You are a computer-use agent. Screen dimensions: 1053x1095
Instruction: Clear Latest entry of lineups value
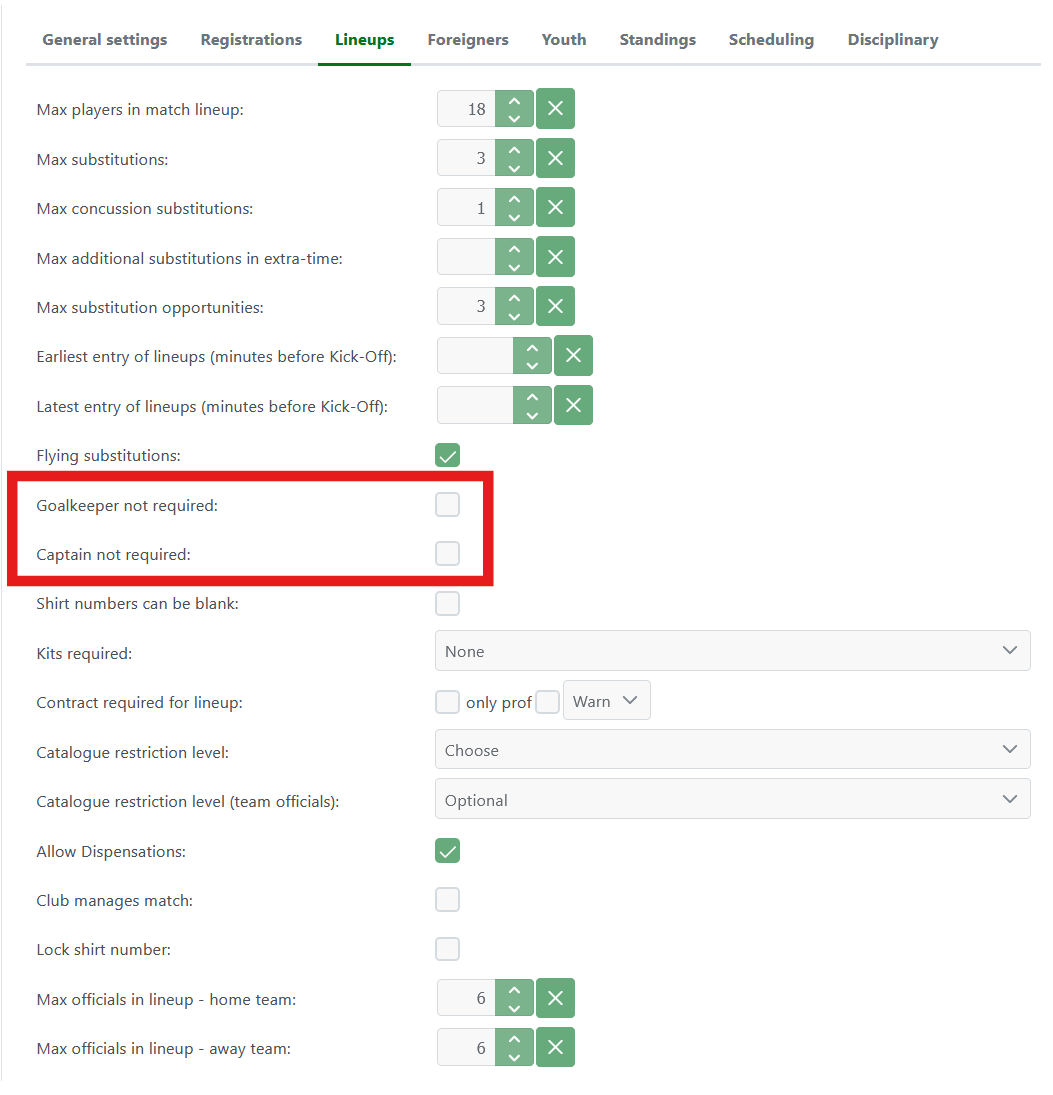[573, 405]
